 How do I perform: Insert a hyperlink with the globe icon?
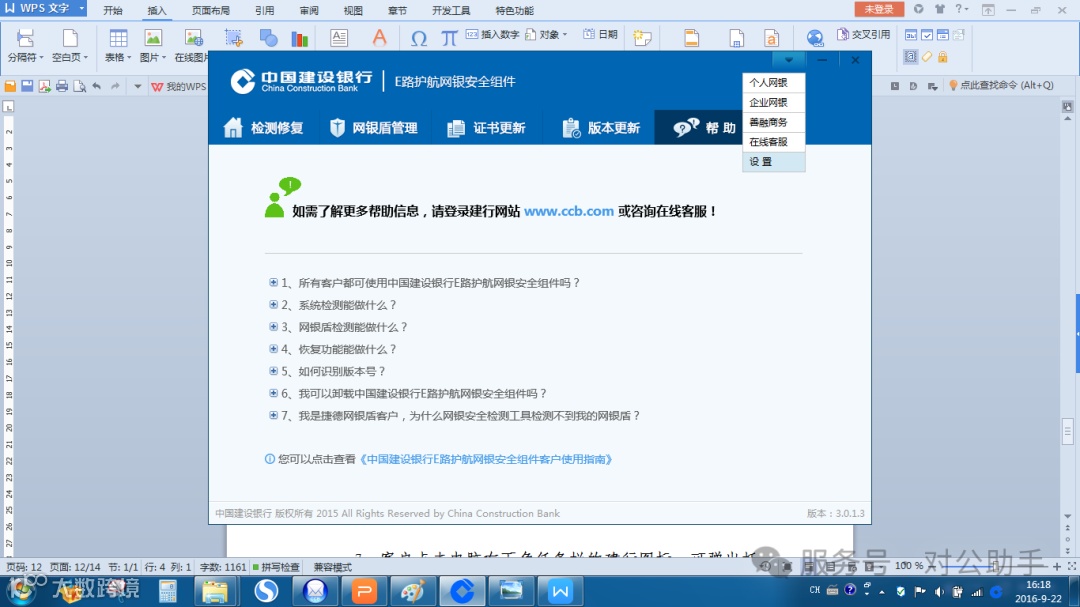coord(816,38)
